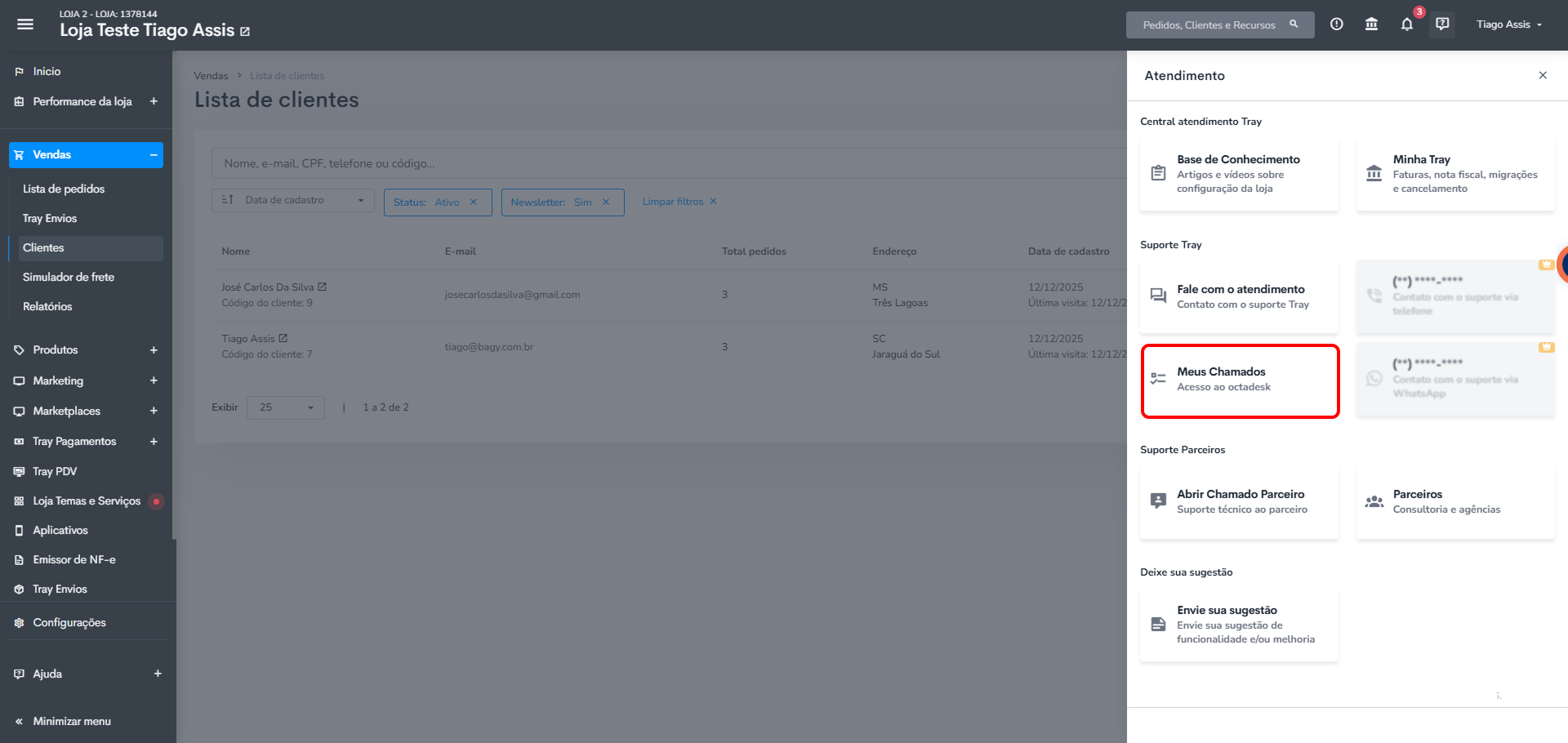Viewport: 1568px width, 743px height.
Task: Click the search magnifier icon
Action: pos(1294,24)
